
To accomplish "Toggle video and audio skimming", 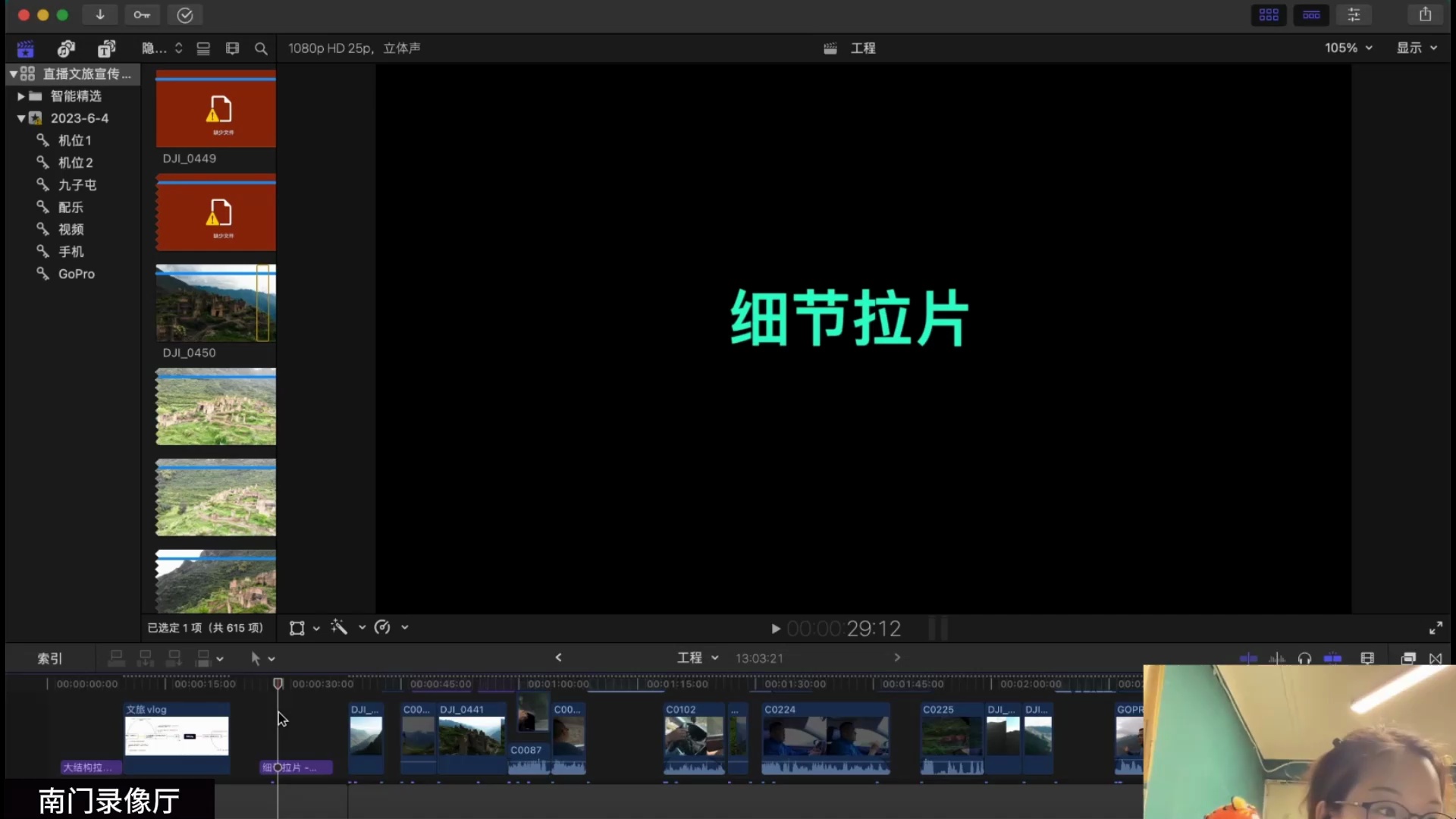I will (1248, 658).
